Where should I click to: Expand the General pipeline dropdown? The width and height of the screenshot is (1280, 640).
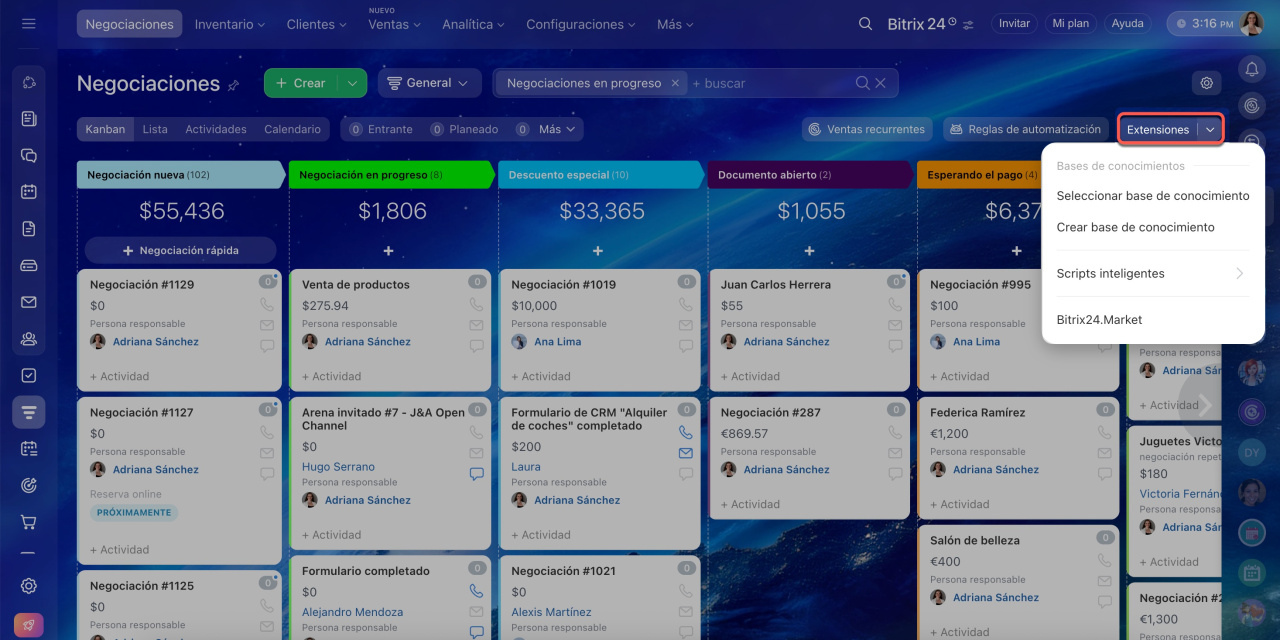point(429,83)
